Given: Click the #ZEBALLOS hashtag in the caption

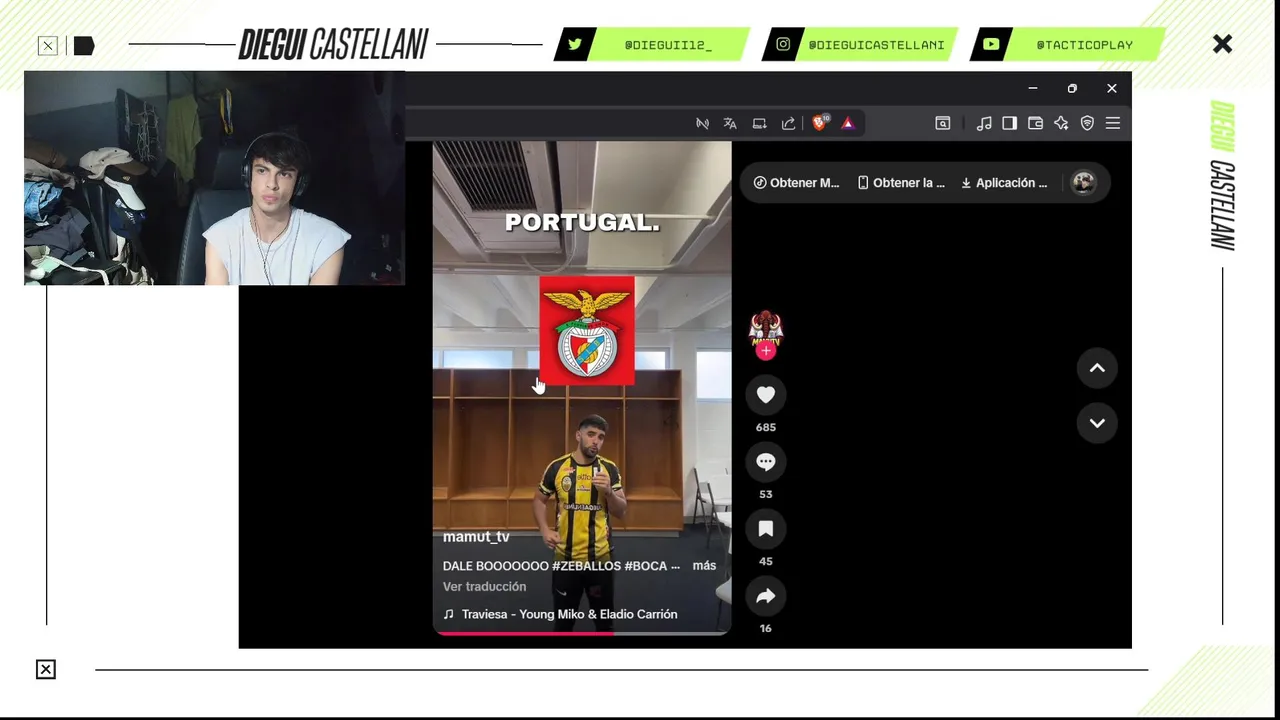Looking at the screenshot, I should point(586,566).
